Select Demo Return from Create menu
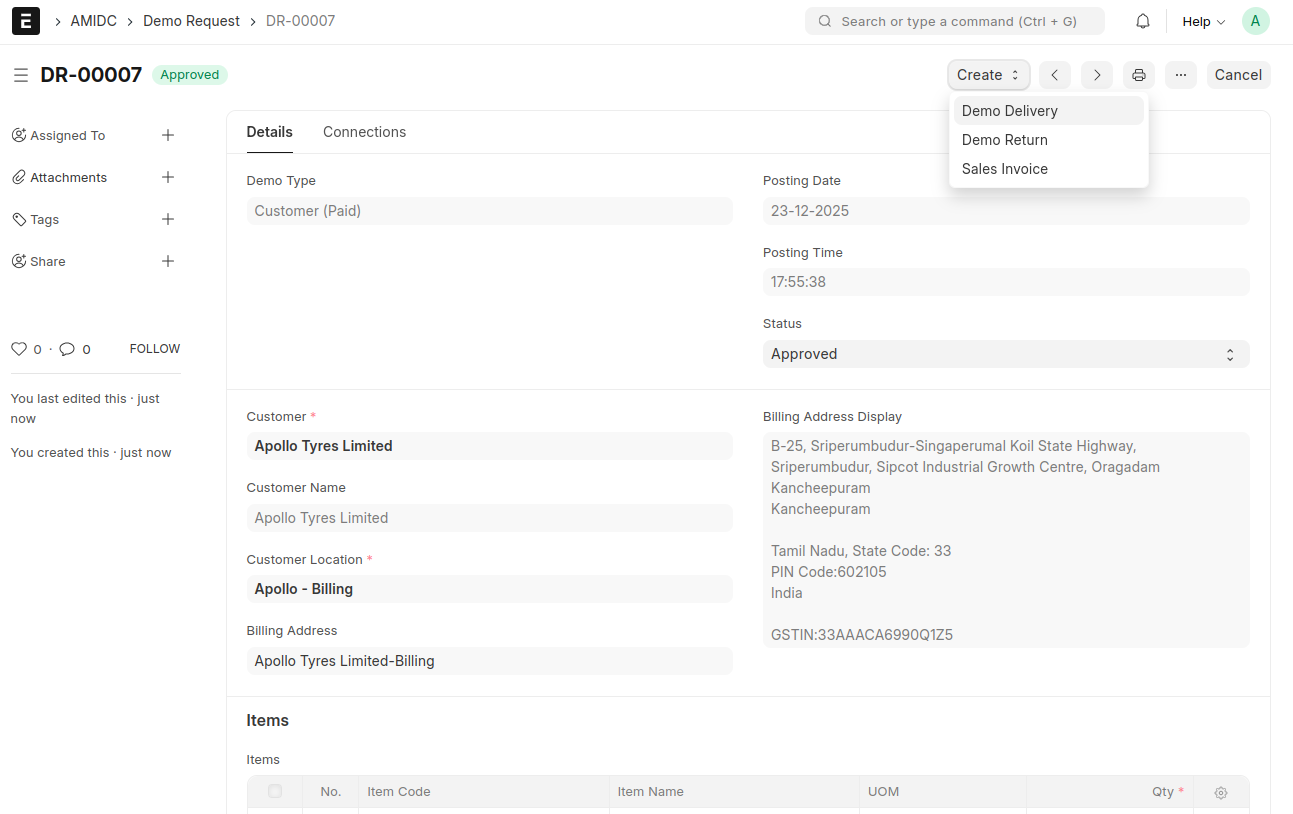Screen dimensions: 1293x814 (x=1004, y=140)
